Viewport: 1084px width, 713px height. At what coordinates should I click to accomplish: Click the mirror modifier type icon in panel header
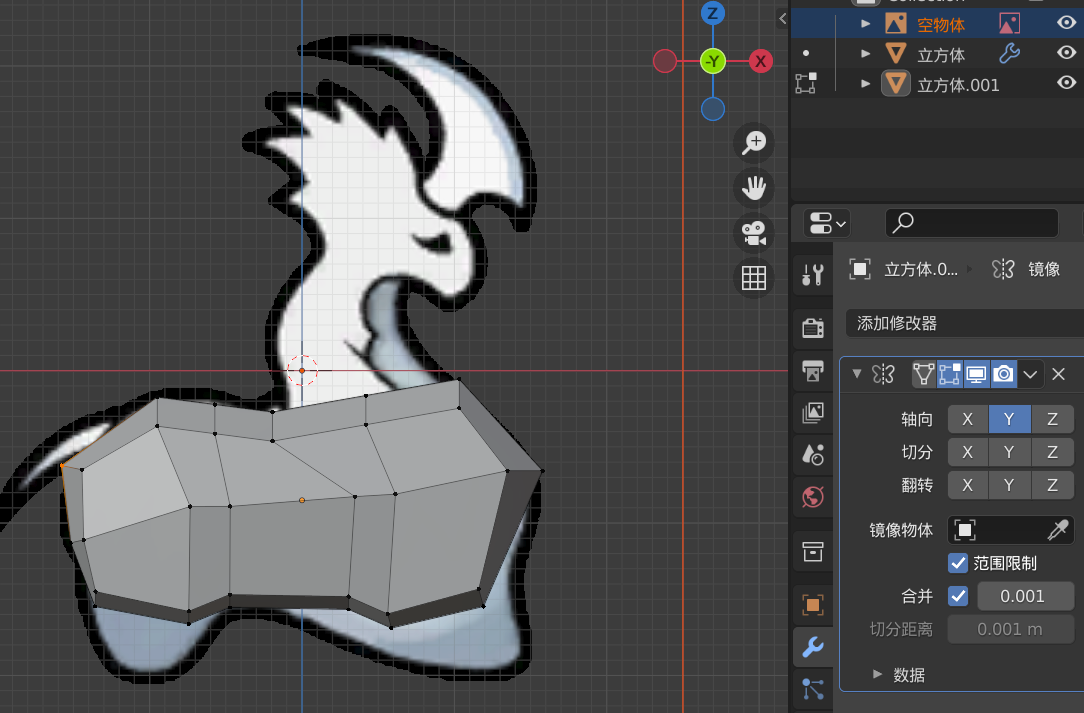884,374
